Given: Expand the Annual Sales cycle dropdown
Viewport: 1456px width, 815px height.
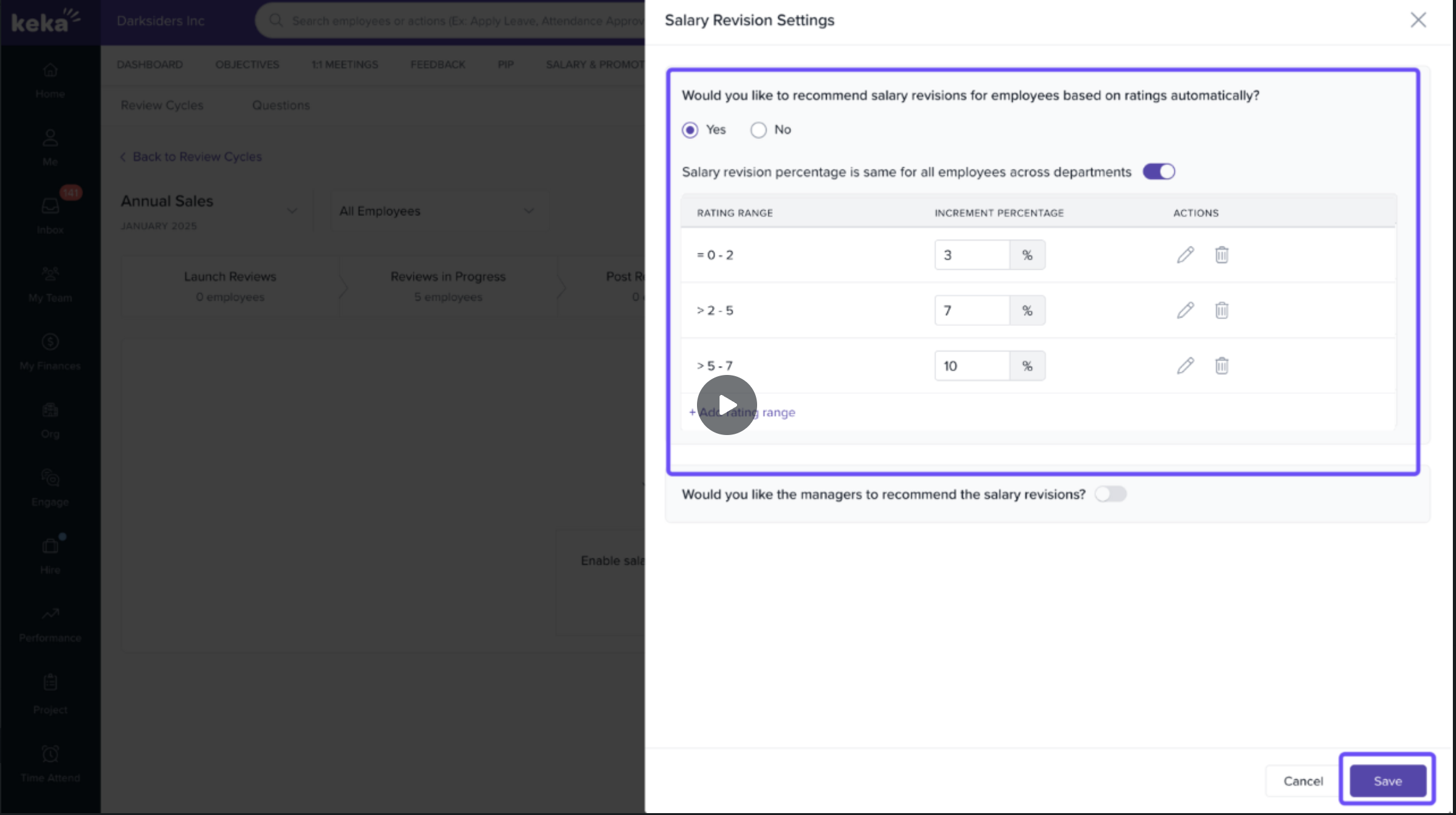Looking at the screenshot, I should click(292, 211).
